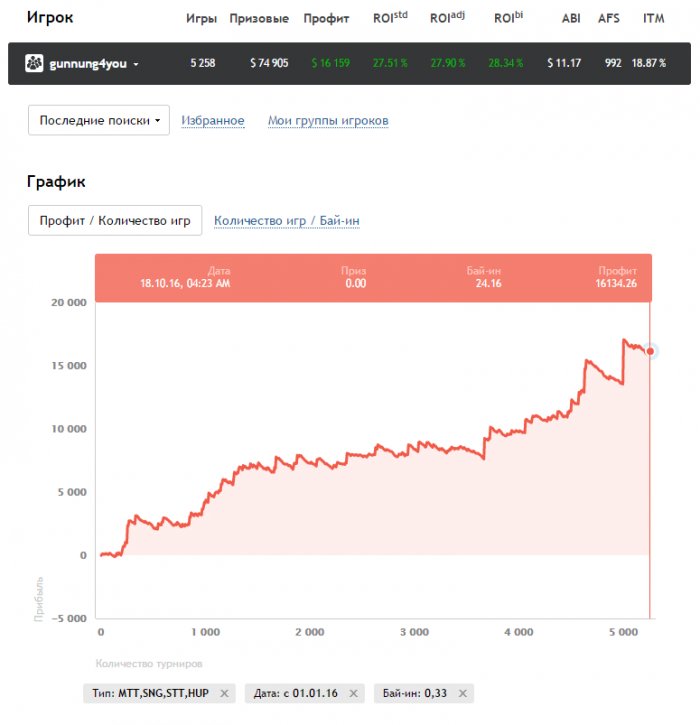Viewport: 700px width, 725px height.
Task: Open Мои группы игроков link
Action: pyautogui.click(x=328, y=121)
